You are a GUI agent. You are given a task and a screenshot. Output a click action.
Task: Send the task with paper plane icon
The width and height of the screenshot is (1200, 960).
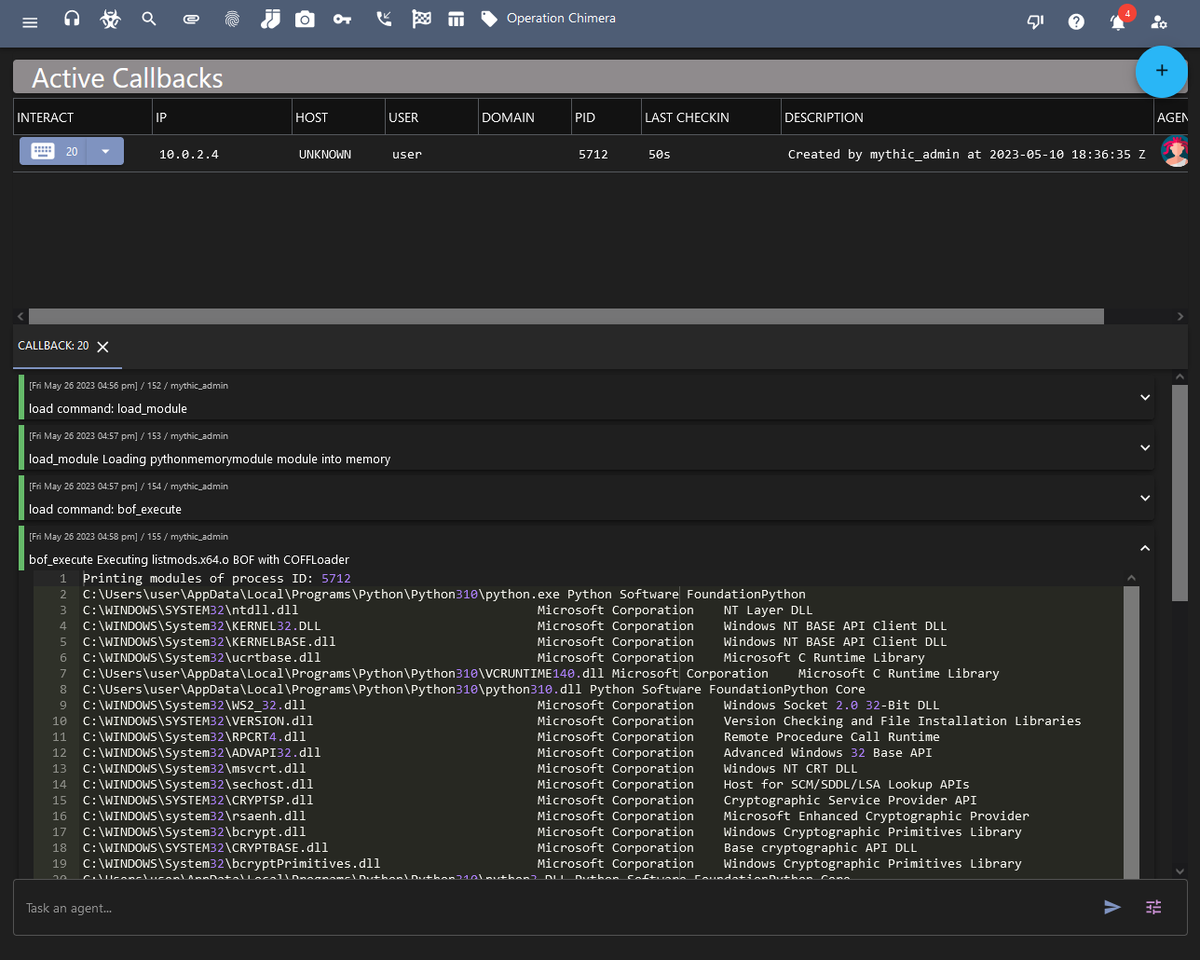[x=1112, y=907]
